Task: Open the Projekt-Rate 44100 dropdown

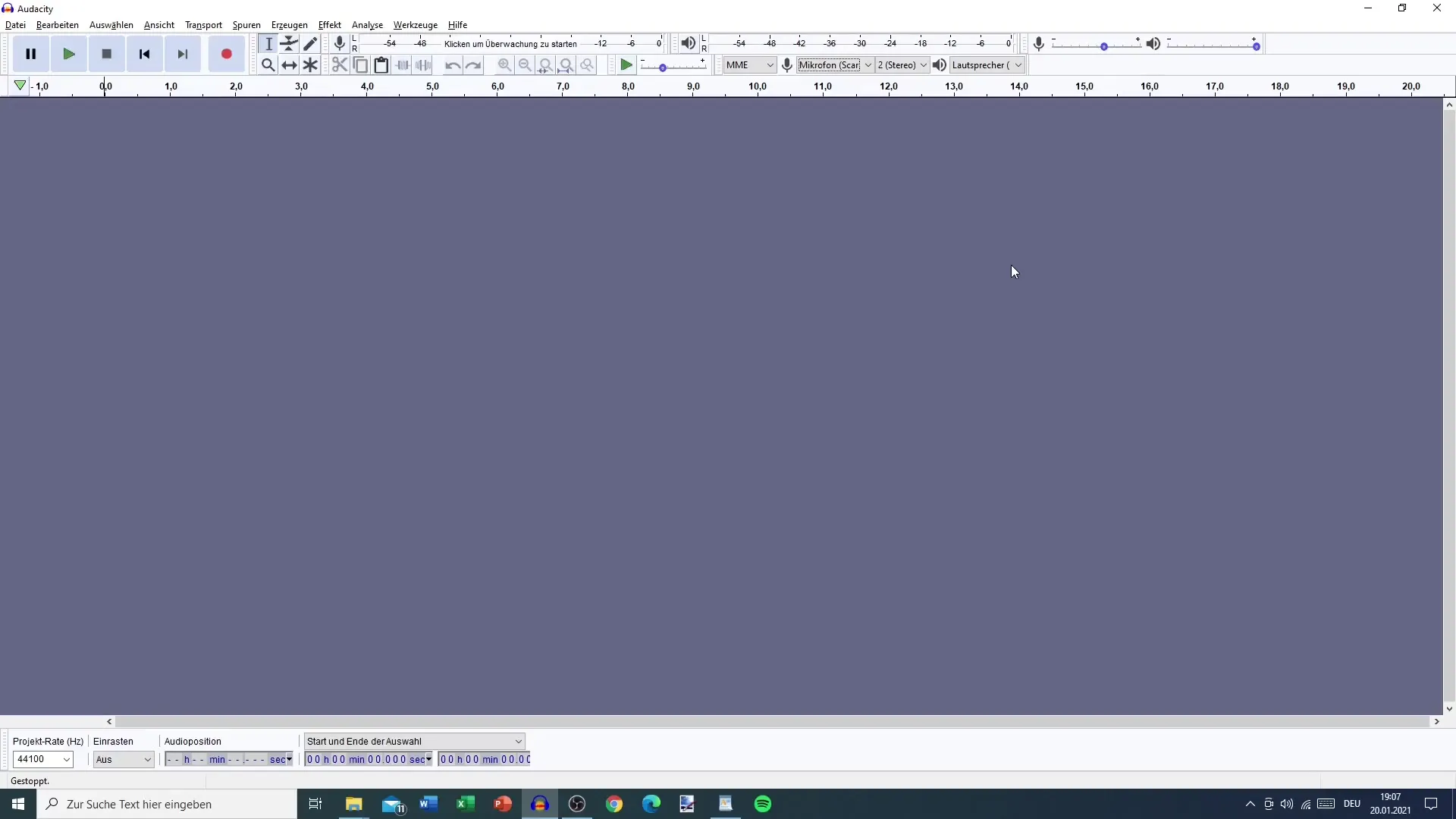Action: [x=43, y=759]
